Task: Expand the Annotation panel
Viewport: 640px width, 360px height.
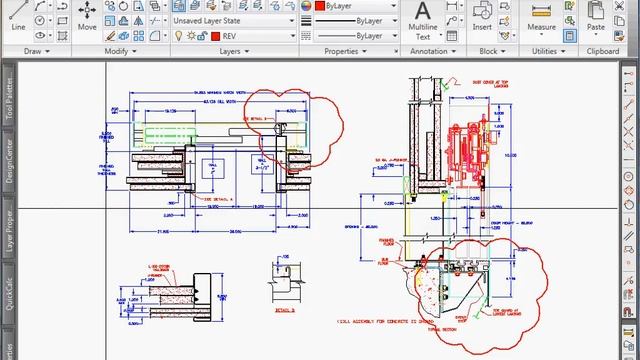Action: (x=433, y=51)
